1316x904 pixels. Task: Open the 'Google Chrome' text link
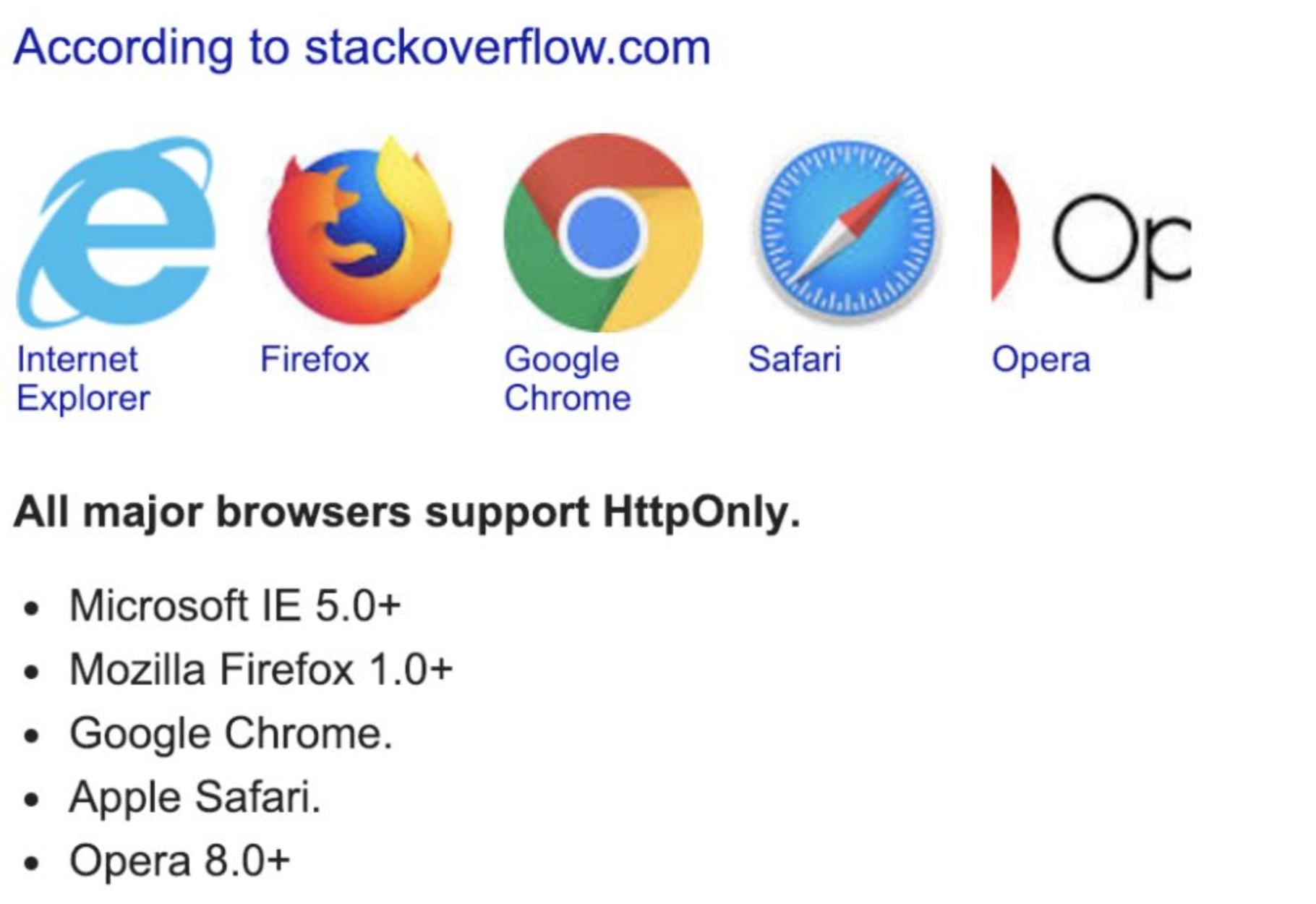(568, 378)
